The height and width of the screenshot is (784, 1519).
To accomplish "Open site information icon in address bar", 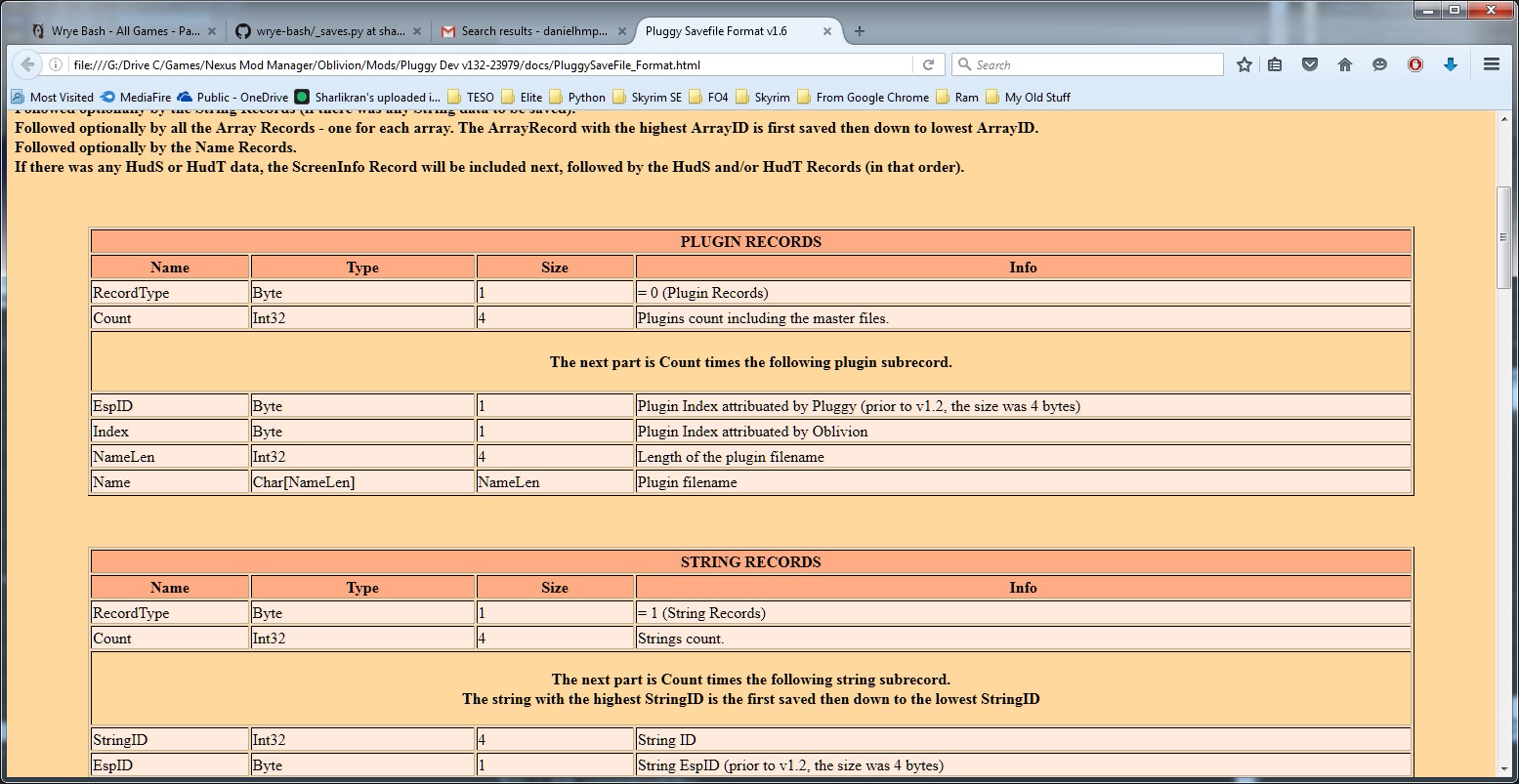I will pos(56,64).
